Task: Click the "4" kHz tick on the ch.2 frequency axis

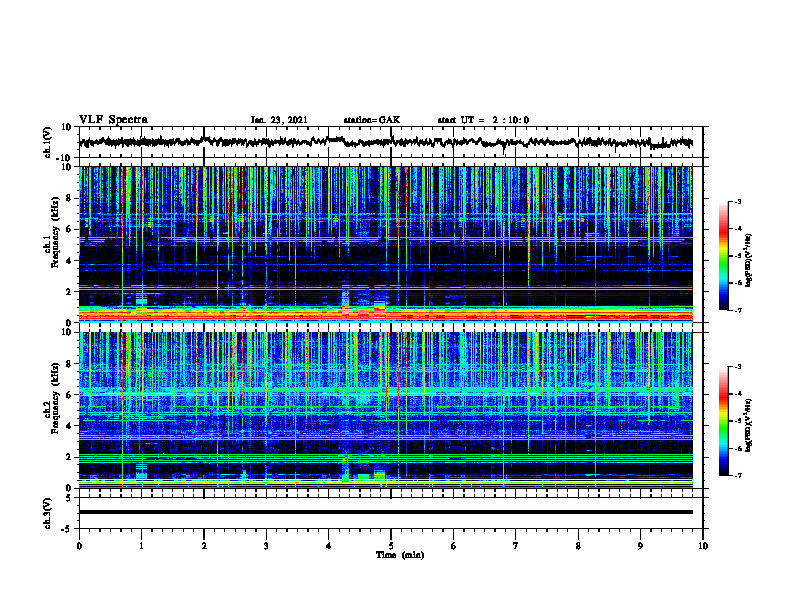Action: [69, 426]
